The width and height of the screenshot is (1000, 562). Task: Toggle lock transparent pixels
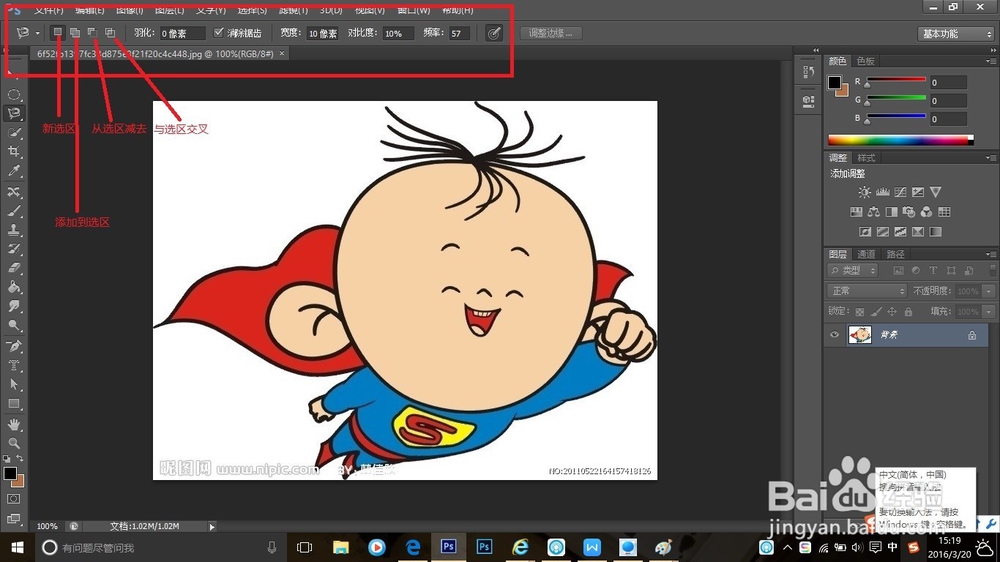point(860,311)
